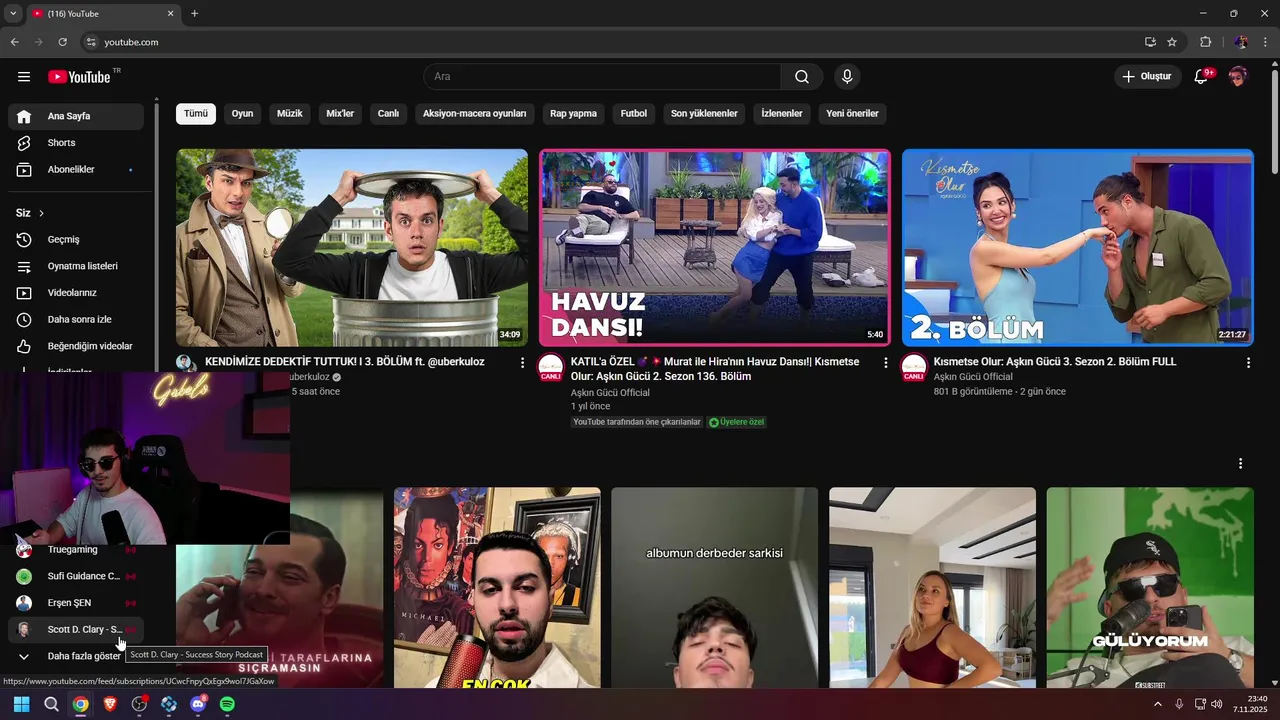Open Beğendiğim videolar in sidebar

coord(76,346)
